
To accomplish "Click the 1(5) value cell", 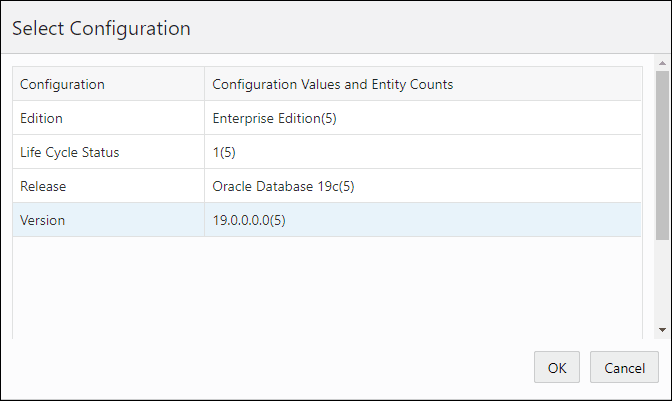I will (224, 152).
